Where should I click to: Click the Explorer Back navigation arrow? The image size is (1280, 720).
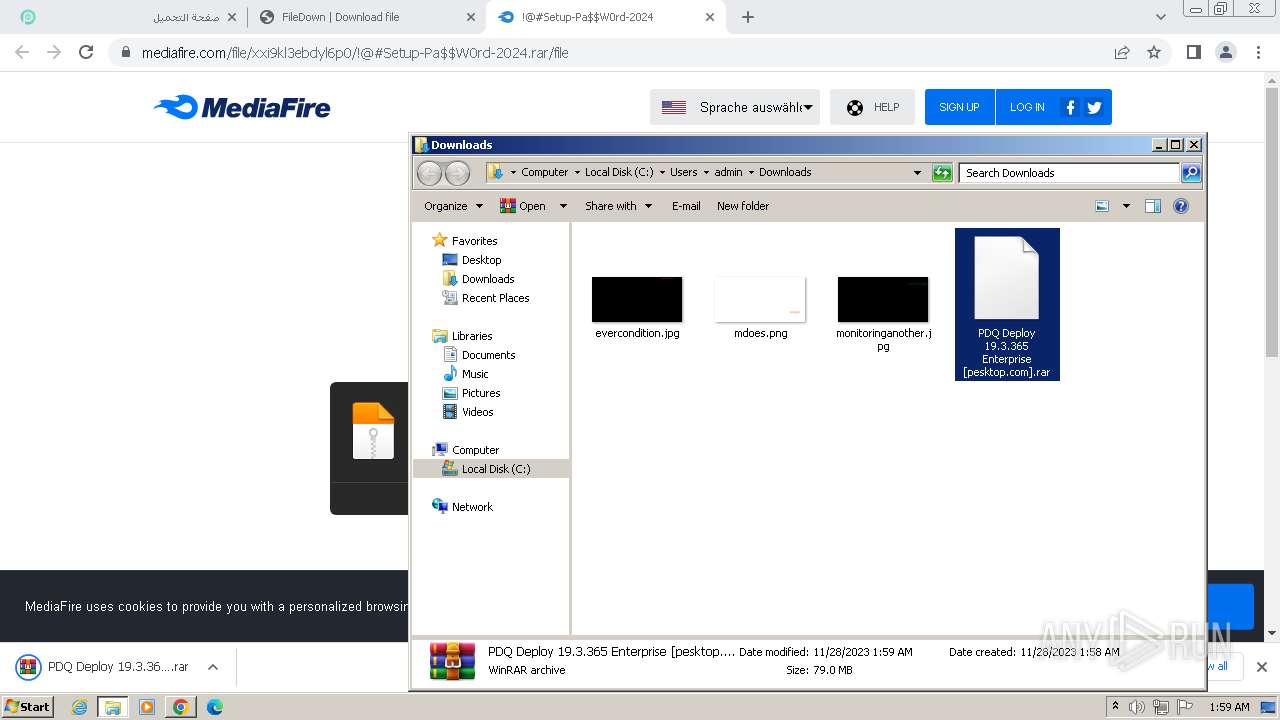tap(429, 173)
